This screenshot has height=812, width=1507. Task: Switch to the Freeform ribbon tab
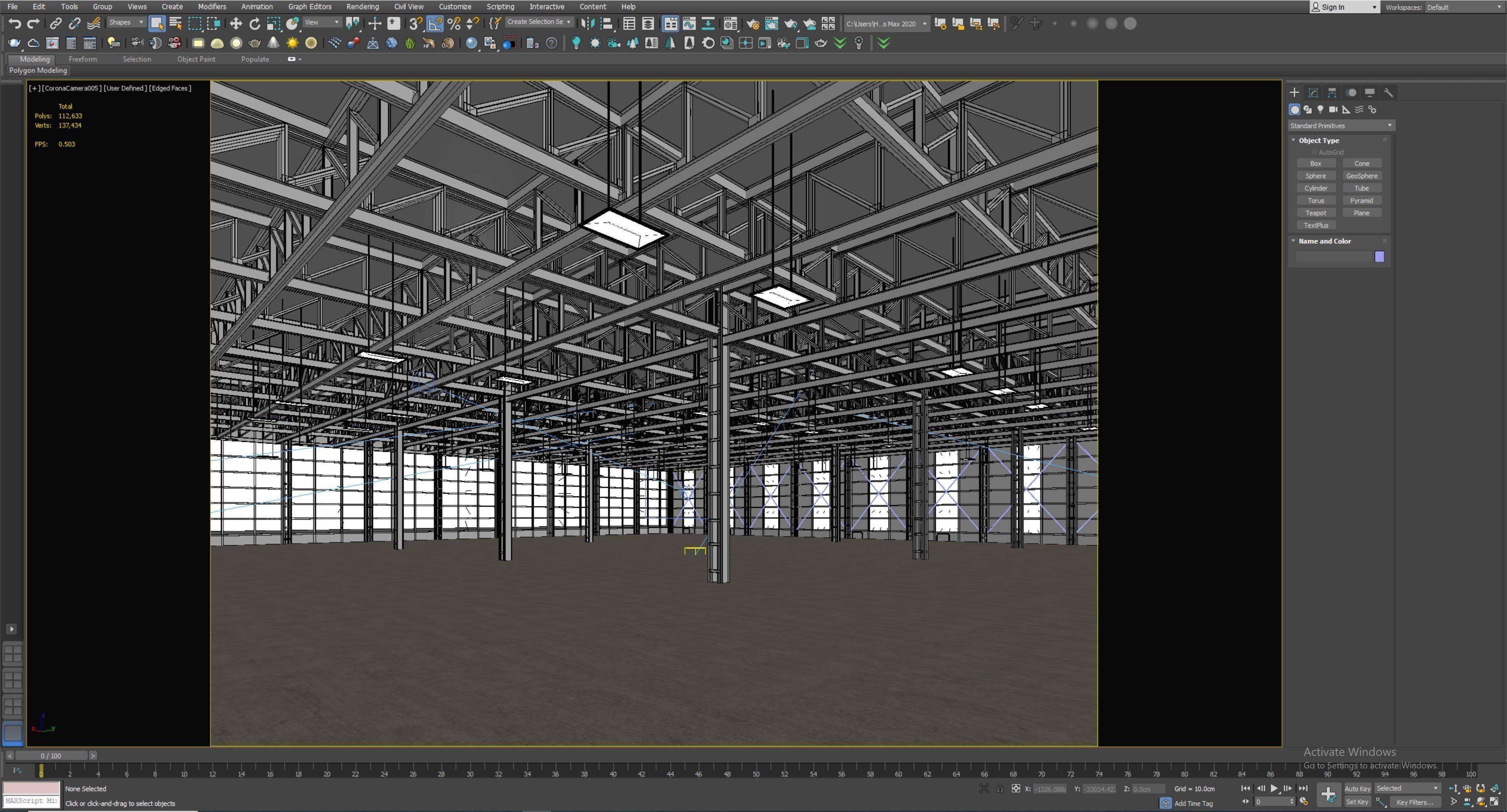[x=82, y=59]
